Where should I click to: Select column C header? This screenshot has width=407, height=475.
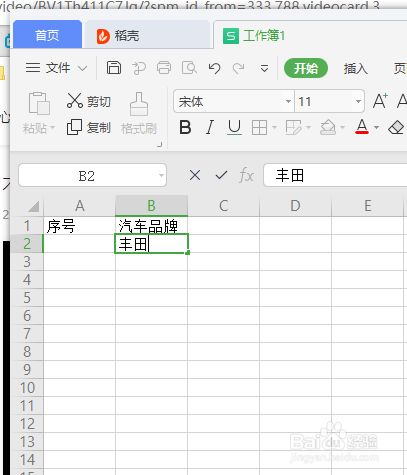tap(223, 206)
